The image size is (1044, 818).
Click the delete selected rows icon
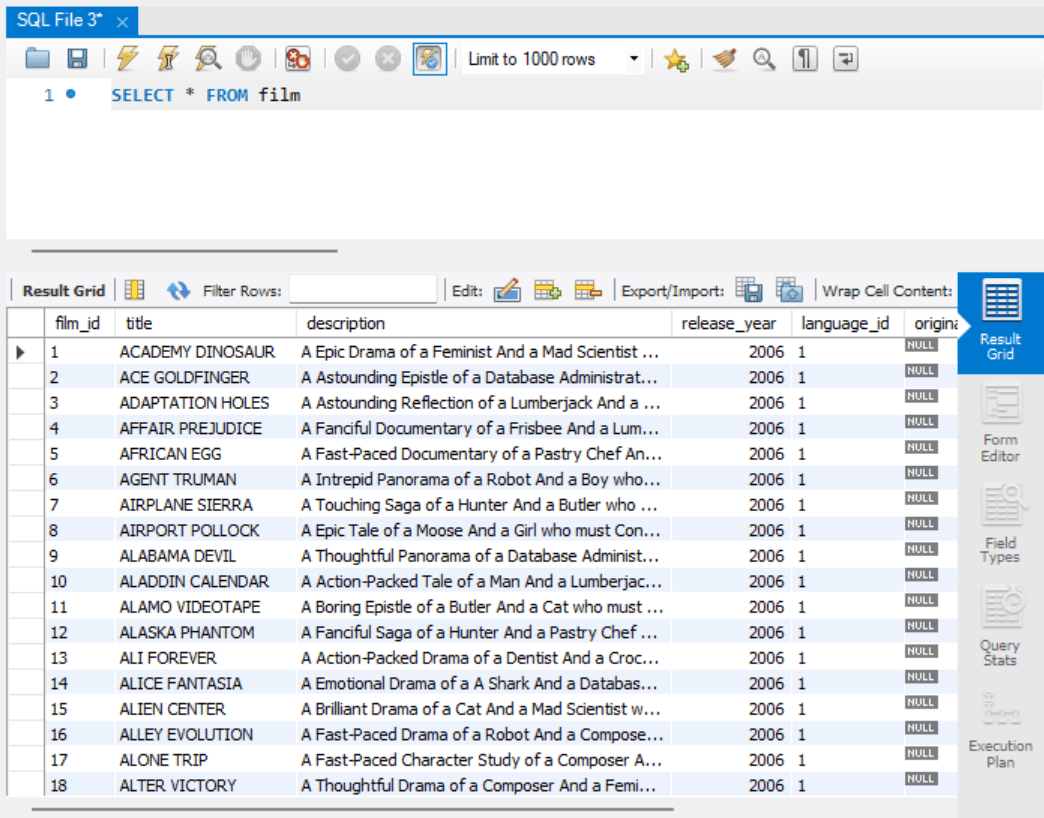pyautogui.click(x=588, y=290)
